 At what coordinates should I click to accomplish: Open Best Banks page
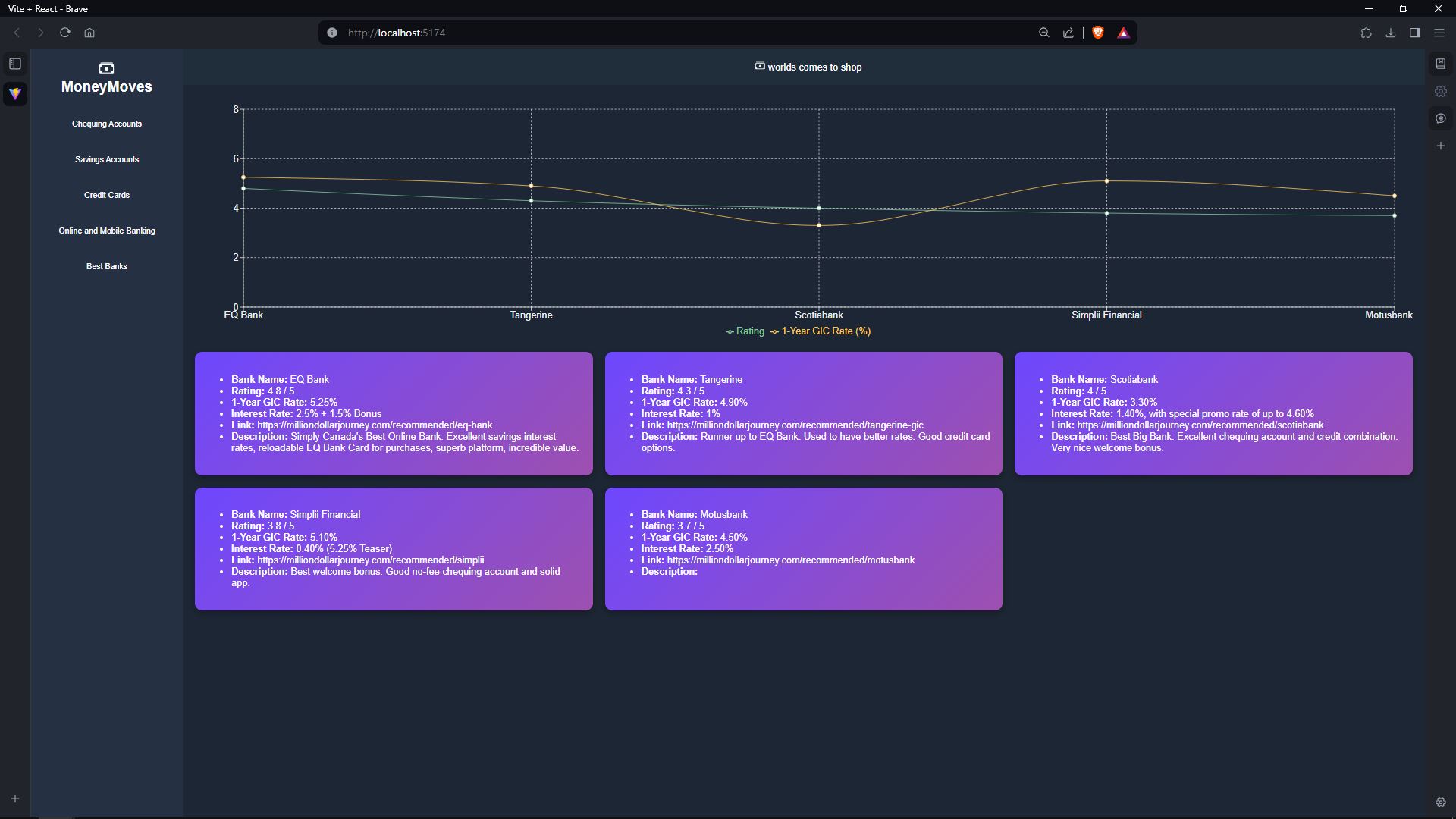pos(107,266)
